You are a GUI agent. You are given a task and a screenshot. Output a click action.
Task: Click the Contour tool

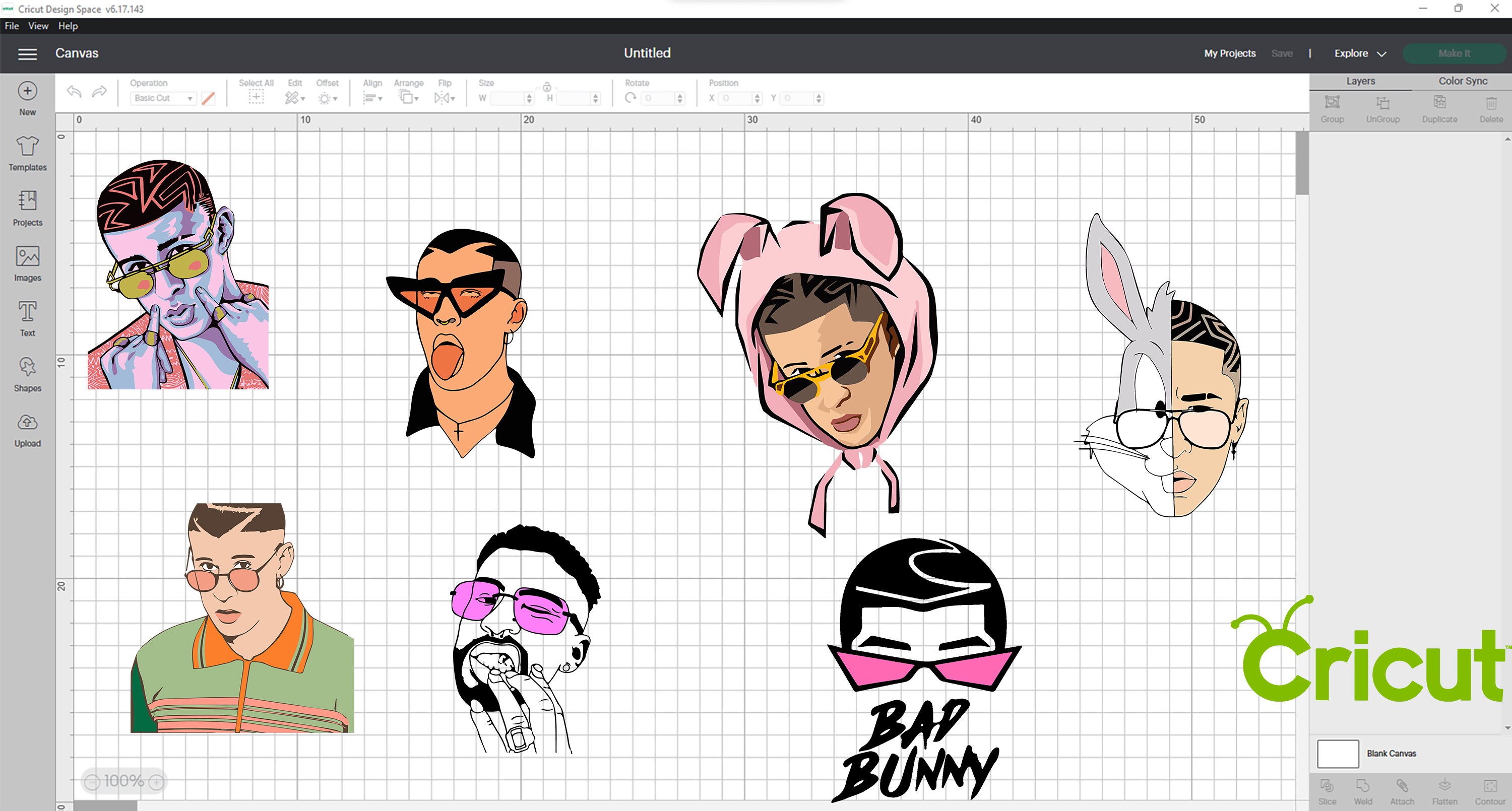(x=1490, y=792)
